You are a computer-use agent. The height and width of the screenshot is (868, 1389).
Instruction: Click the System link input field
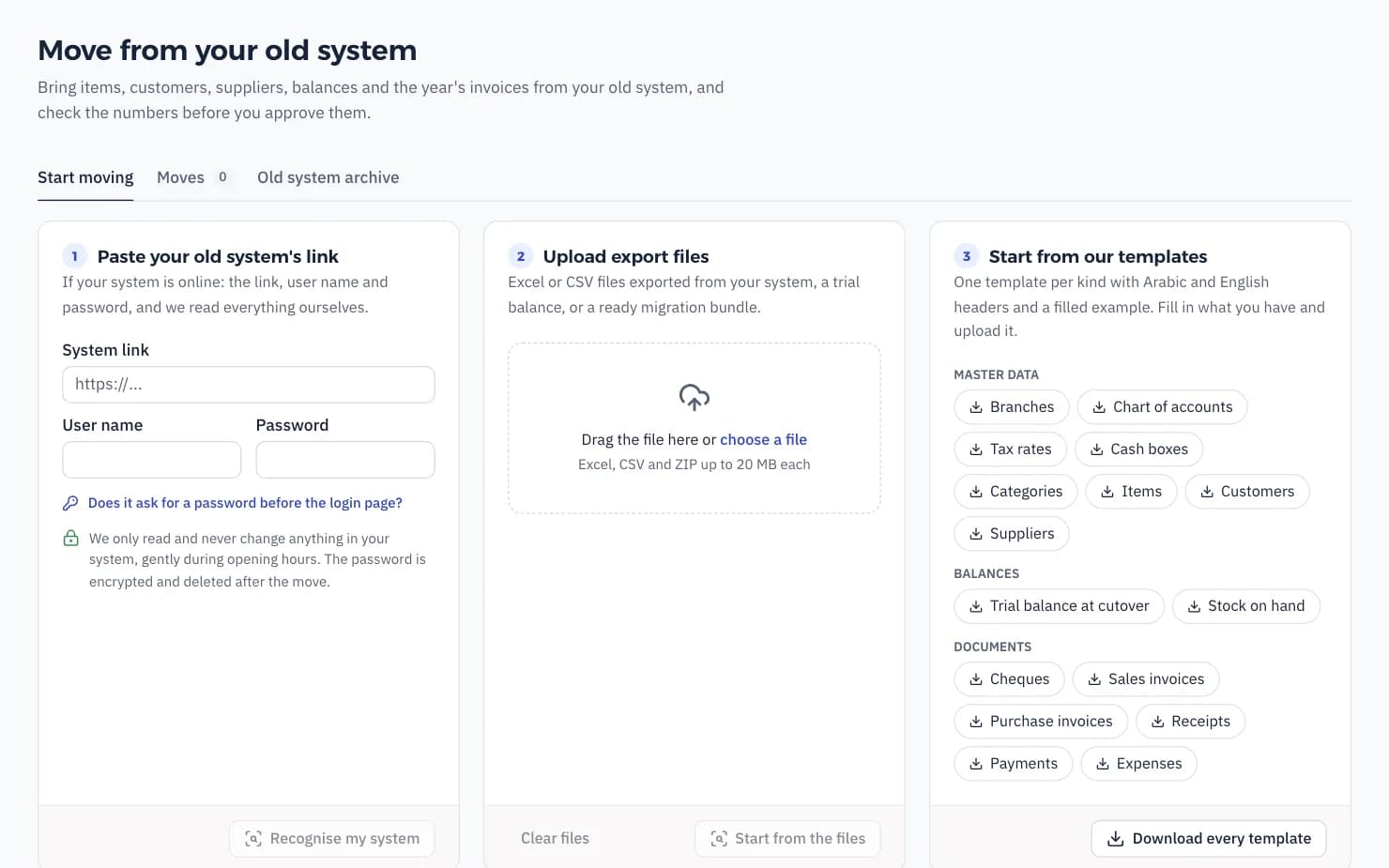249,385
